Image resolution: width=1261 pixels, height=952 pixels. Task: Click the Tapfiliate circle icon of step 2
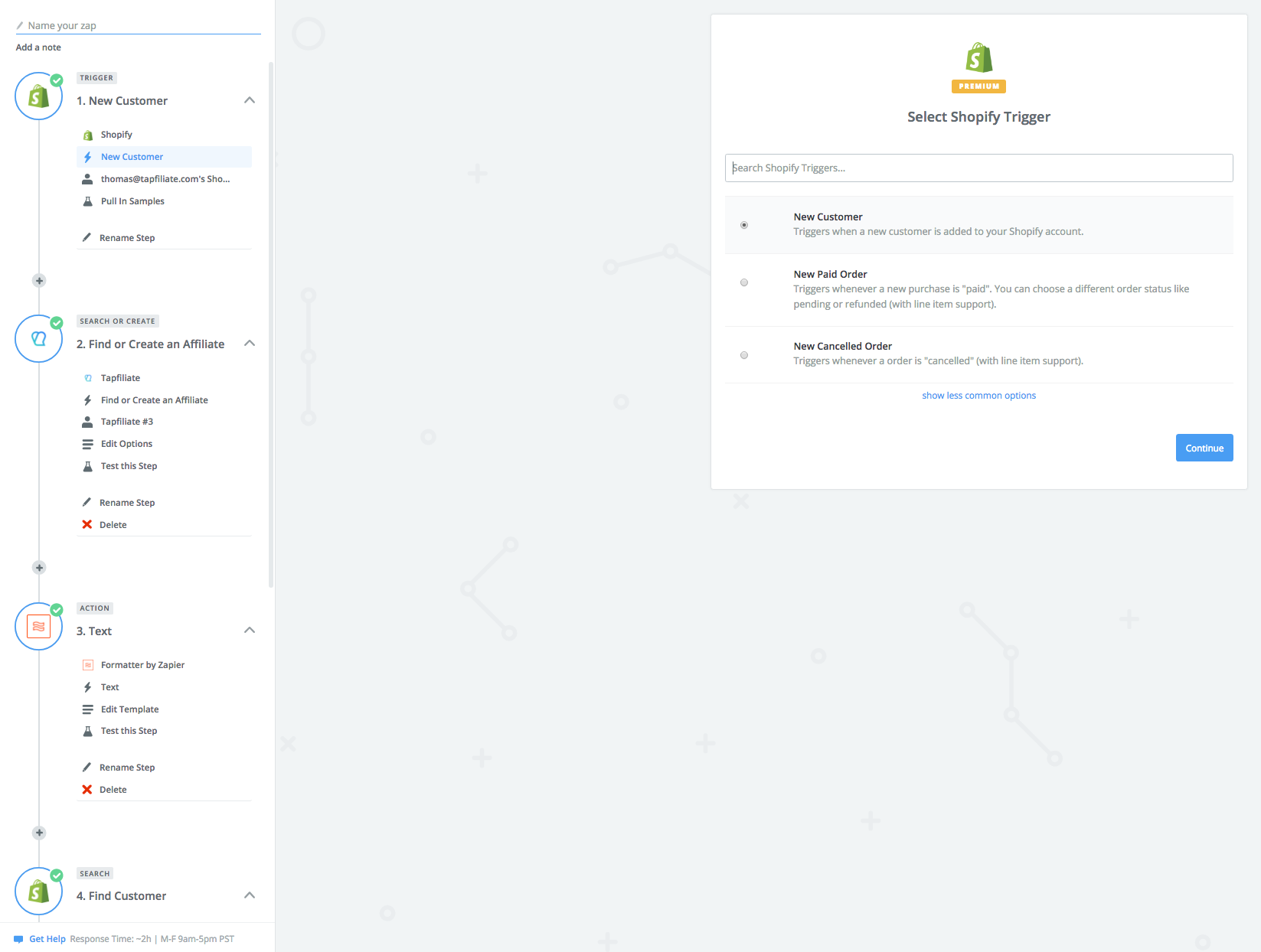[x=38, y=339]
